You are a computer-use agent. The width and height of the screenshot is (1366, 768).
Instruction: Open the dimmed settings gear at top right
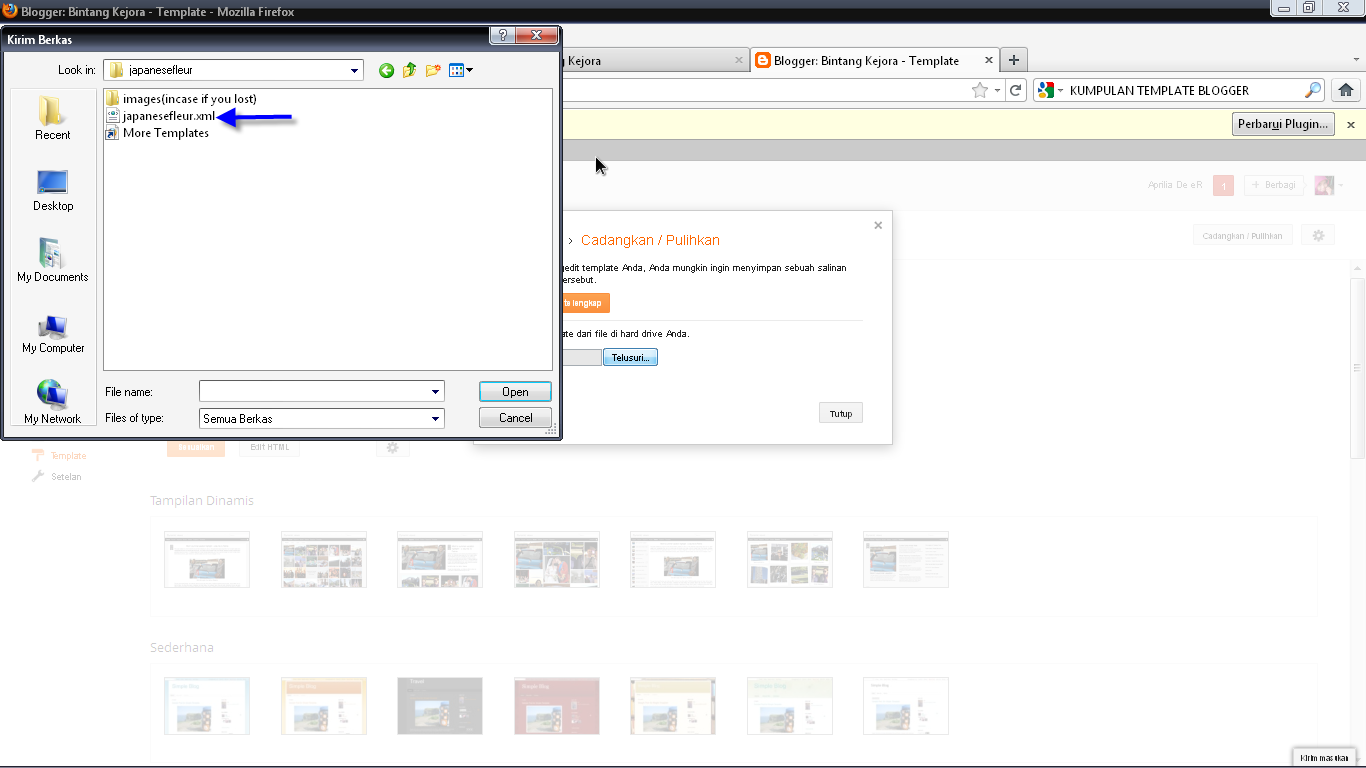pyautogui.click(x=1318, y=236)
